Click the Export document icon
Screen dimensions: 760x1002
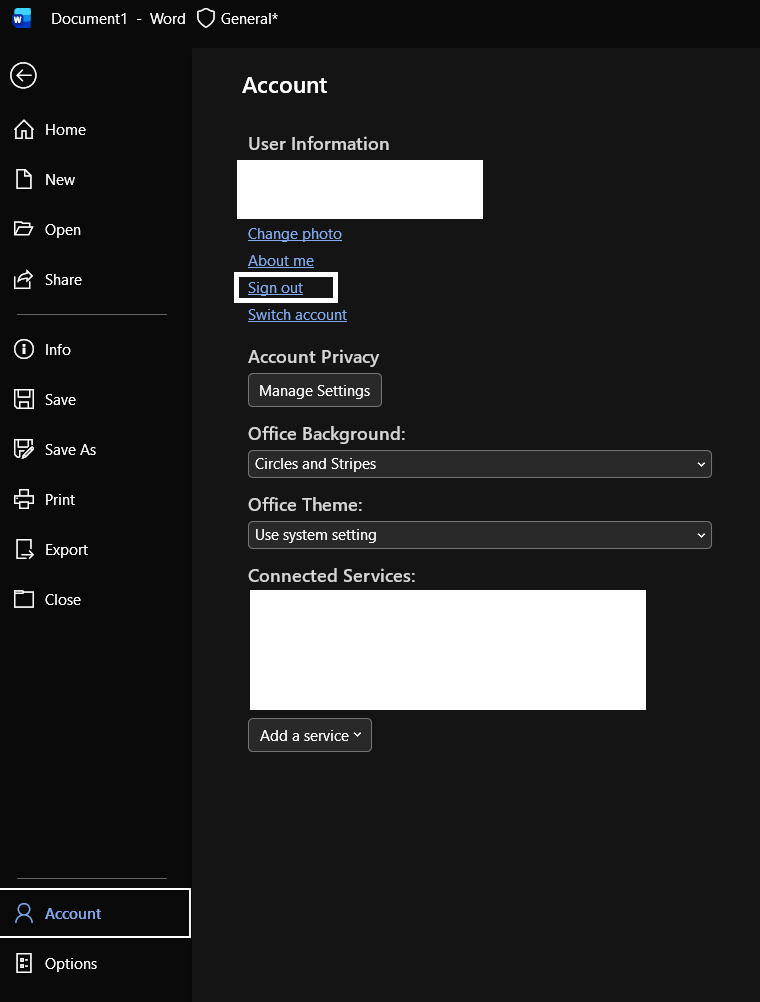click(x=24, y=549)
